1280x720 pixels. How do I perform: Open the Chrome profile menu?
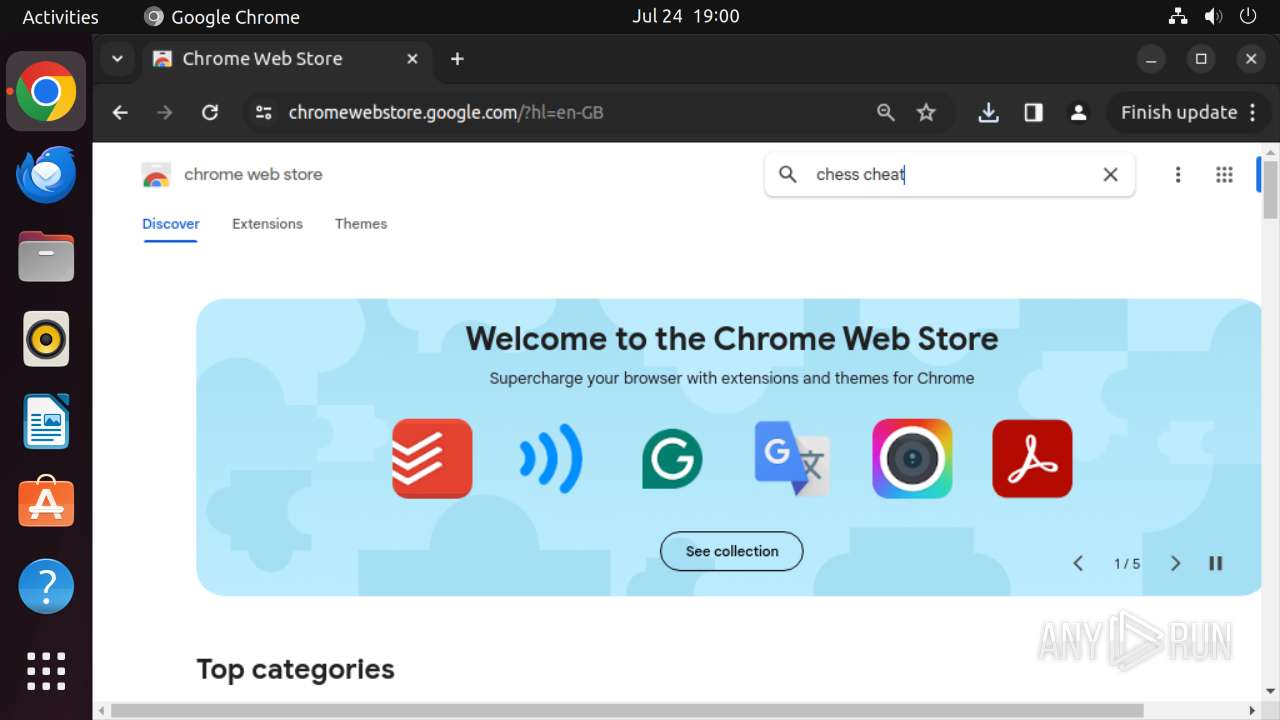click(x=1078, y=113)
